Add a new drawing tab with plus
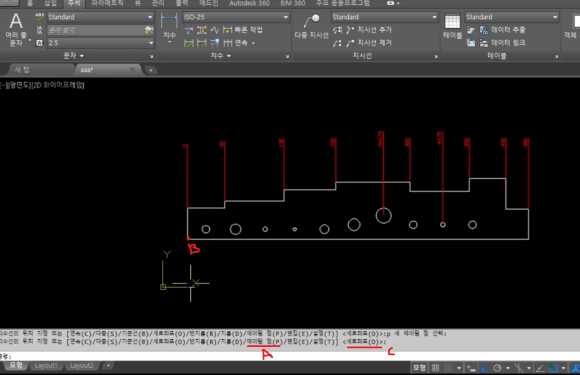Image resolution: width=580 pixels, height=375 pixels. pyautogui.click(x=151, y=70)
